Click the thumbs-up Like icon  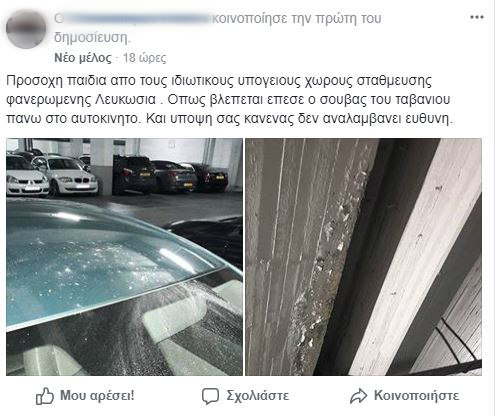(45, 396)
